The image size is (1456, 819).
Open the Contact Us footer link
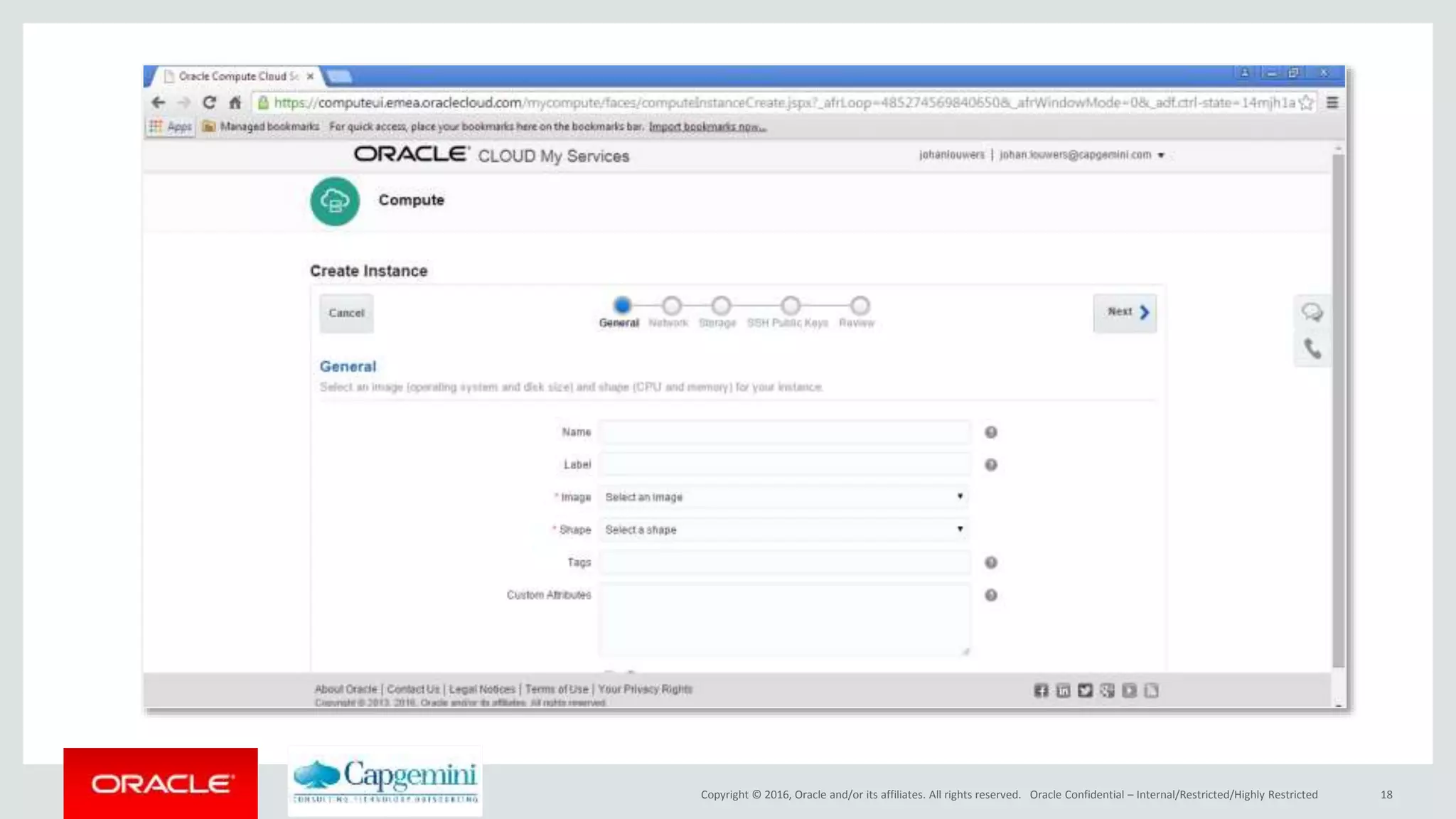tap(413, 690)
